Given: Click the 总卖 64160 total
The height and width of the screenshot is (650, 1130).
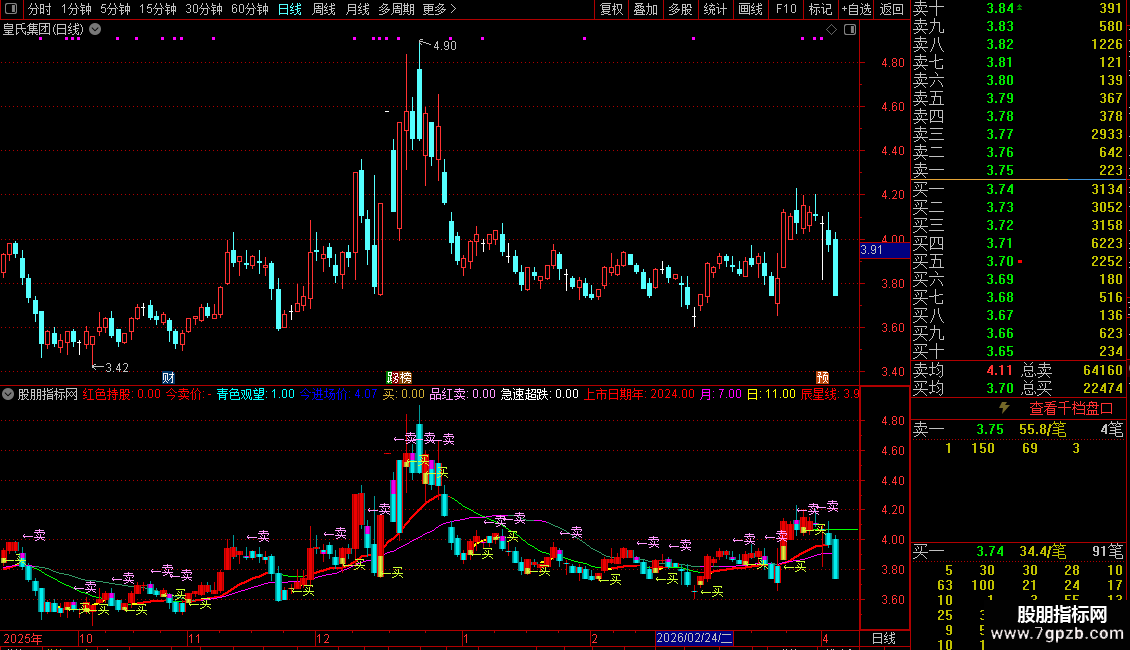Looking at the screenshot, I should click(1072, 370).
